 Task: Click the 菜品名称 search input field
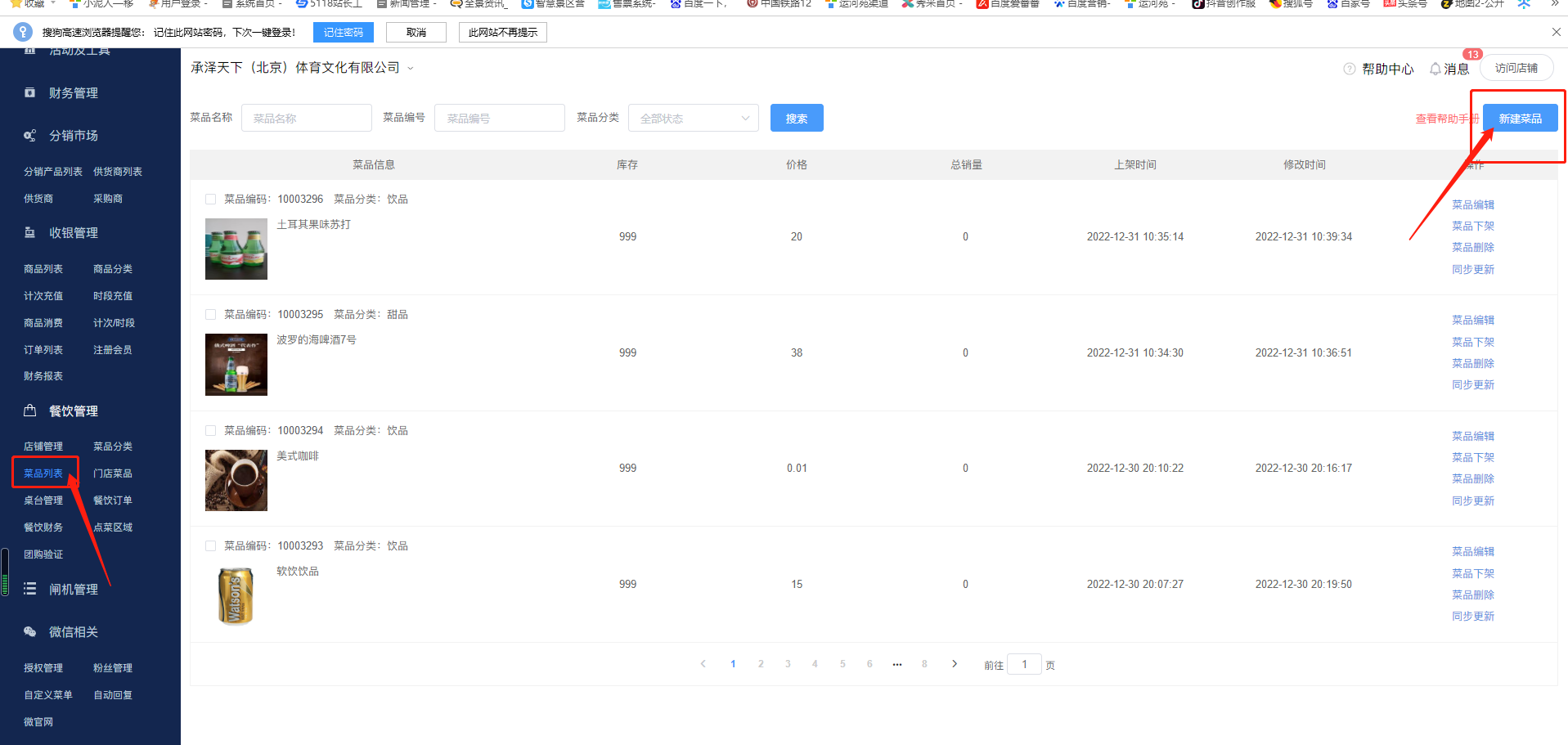click(307, 119)
